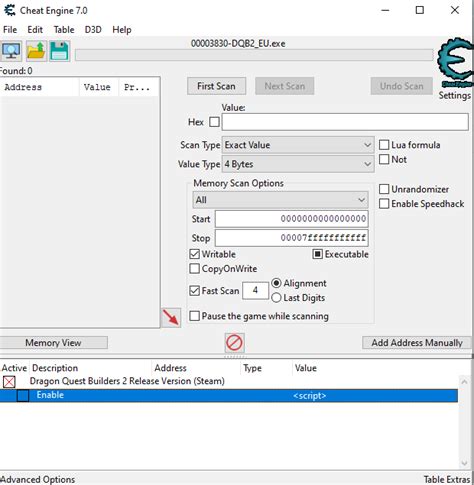Toggle the Not checkbox
474x485 pixels.
(384, 159)
